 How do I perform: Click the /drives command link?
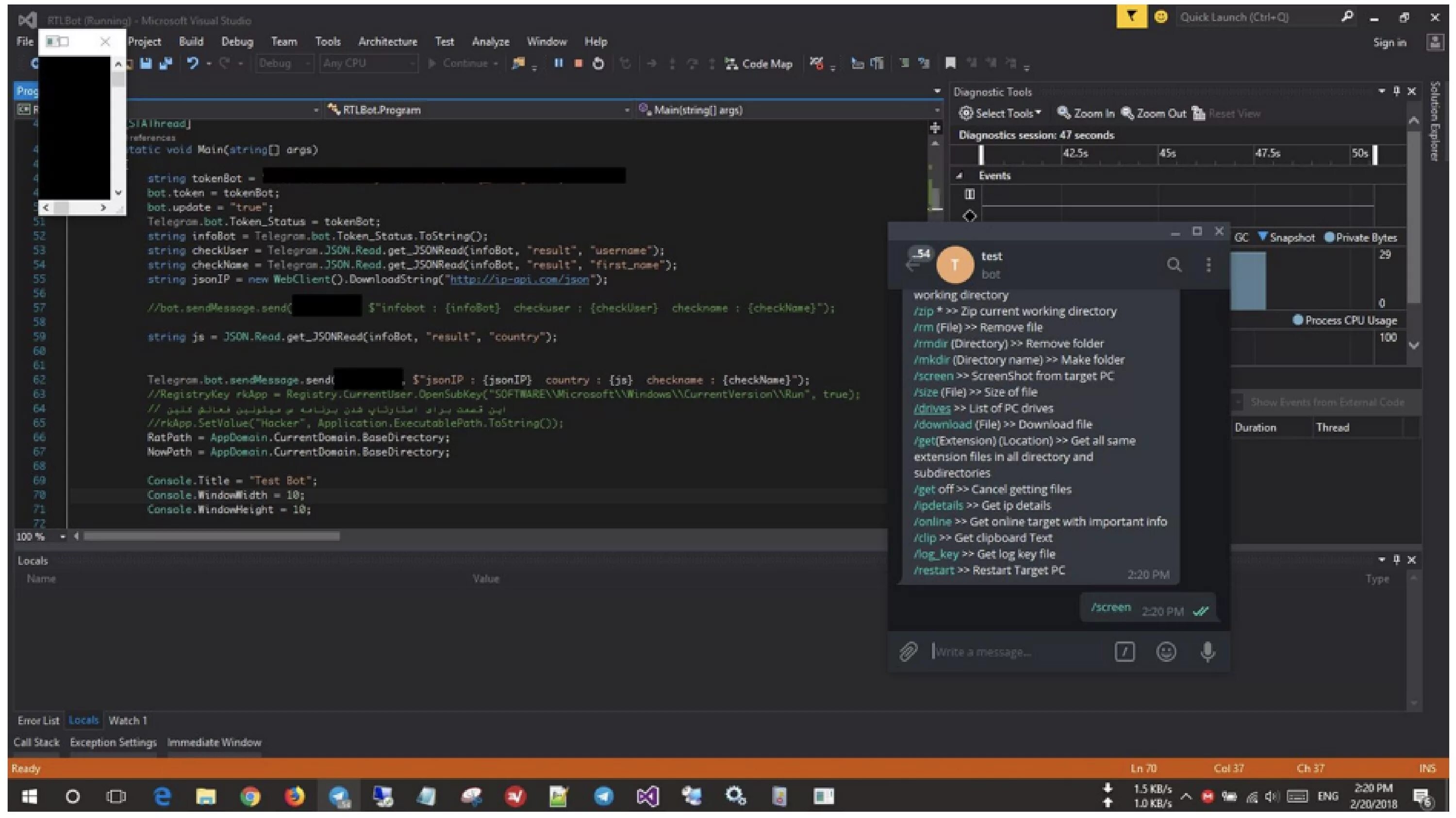coord(931,409)
